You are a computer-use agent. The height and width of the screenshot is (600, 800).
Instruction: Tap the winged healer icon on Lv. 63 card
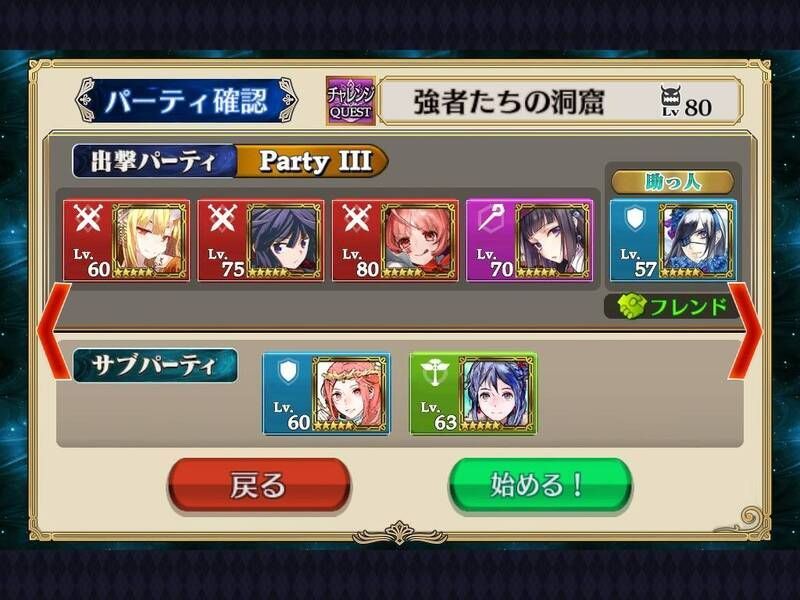[434, 372]
